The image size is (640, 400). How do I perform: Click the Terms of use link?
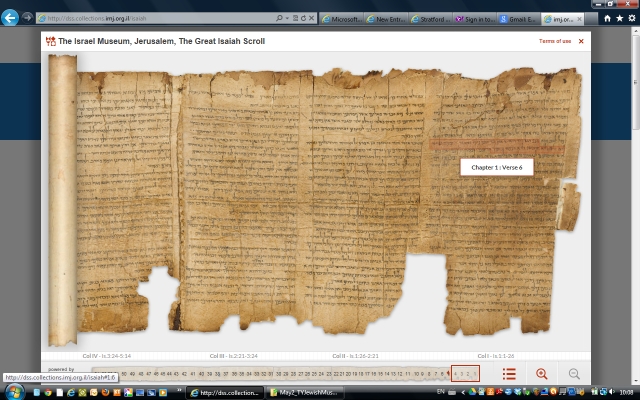point(555,41)
